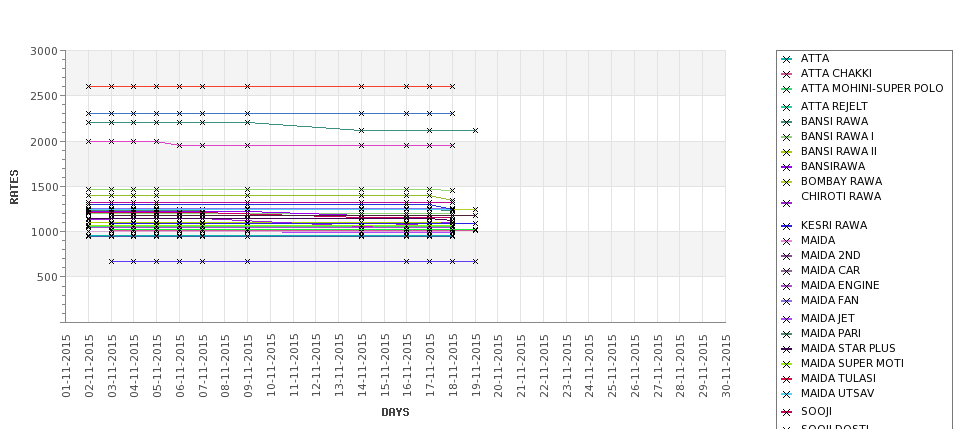Click the BOMBAY RAWA legend marker
Image resolution: width=975 pixels, height=429 pixels.
click(x=787, y=182)
